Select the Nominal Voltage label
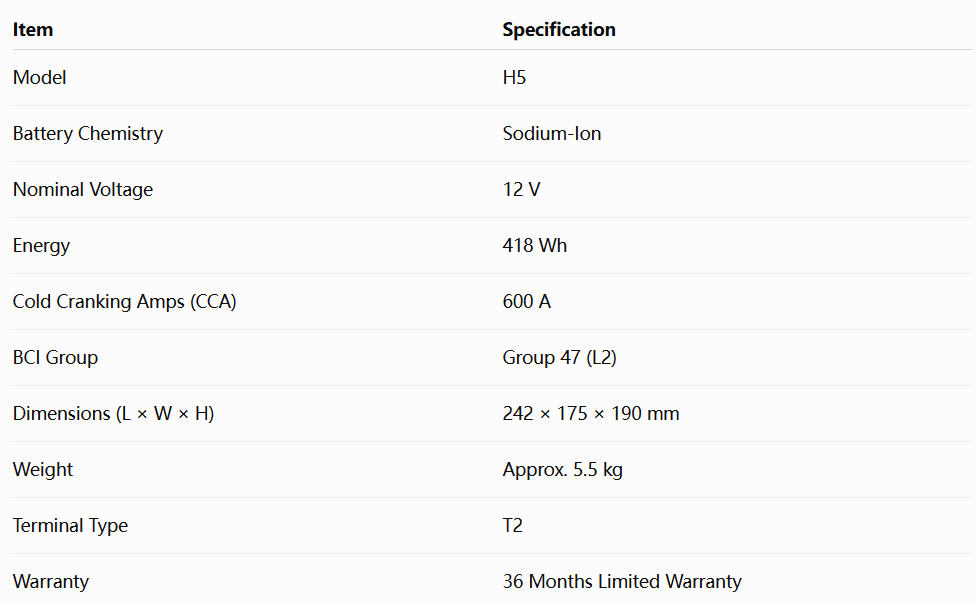 [83, 189]
